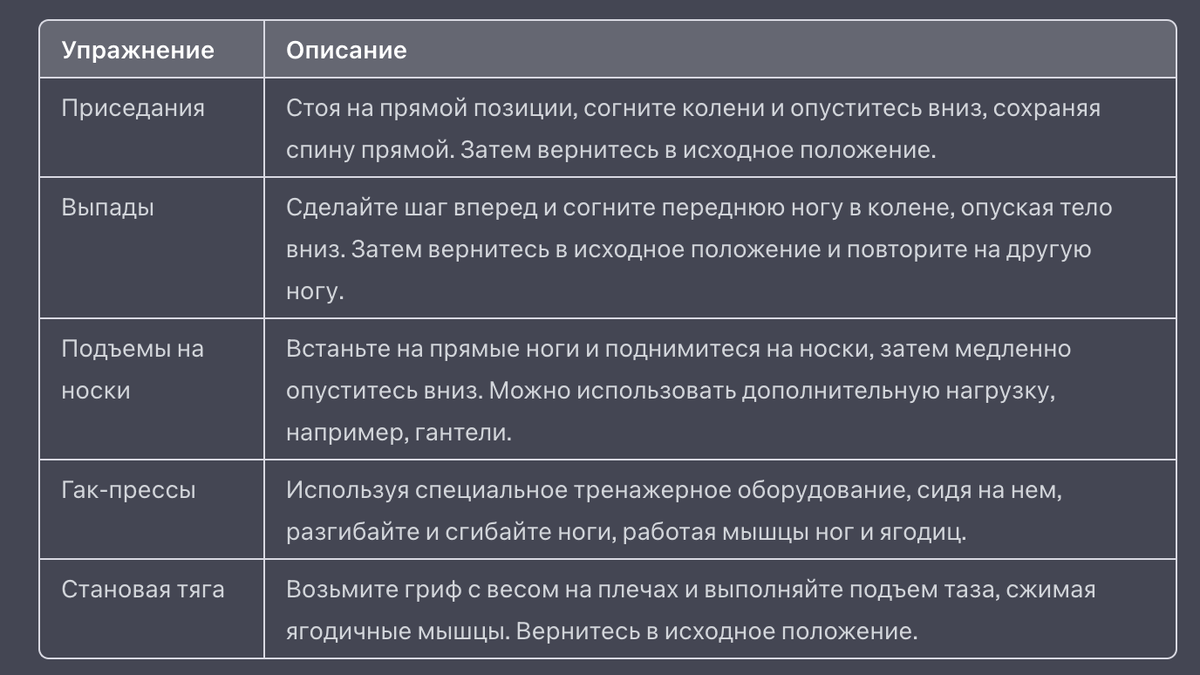Select the Приседания exercise cell
This screenshot has width=1200, height=675.
pyautogui.click(x=152, y=128)
